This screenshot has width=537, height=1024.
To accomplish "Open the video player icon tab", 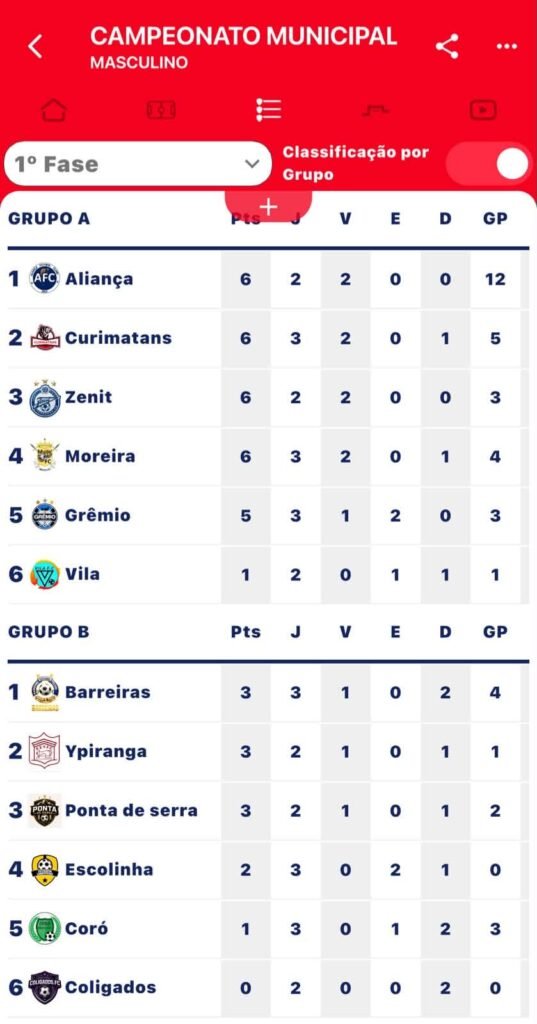I will click(x=483, y=110).
